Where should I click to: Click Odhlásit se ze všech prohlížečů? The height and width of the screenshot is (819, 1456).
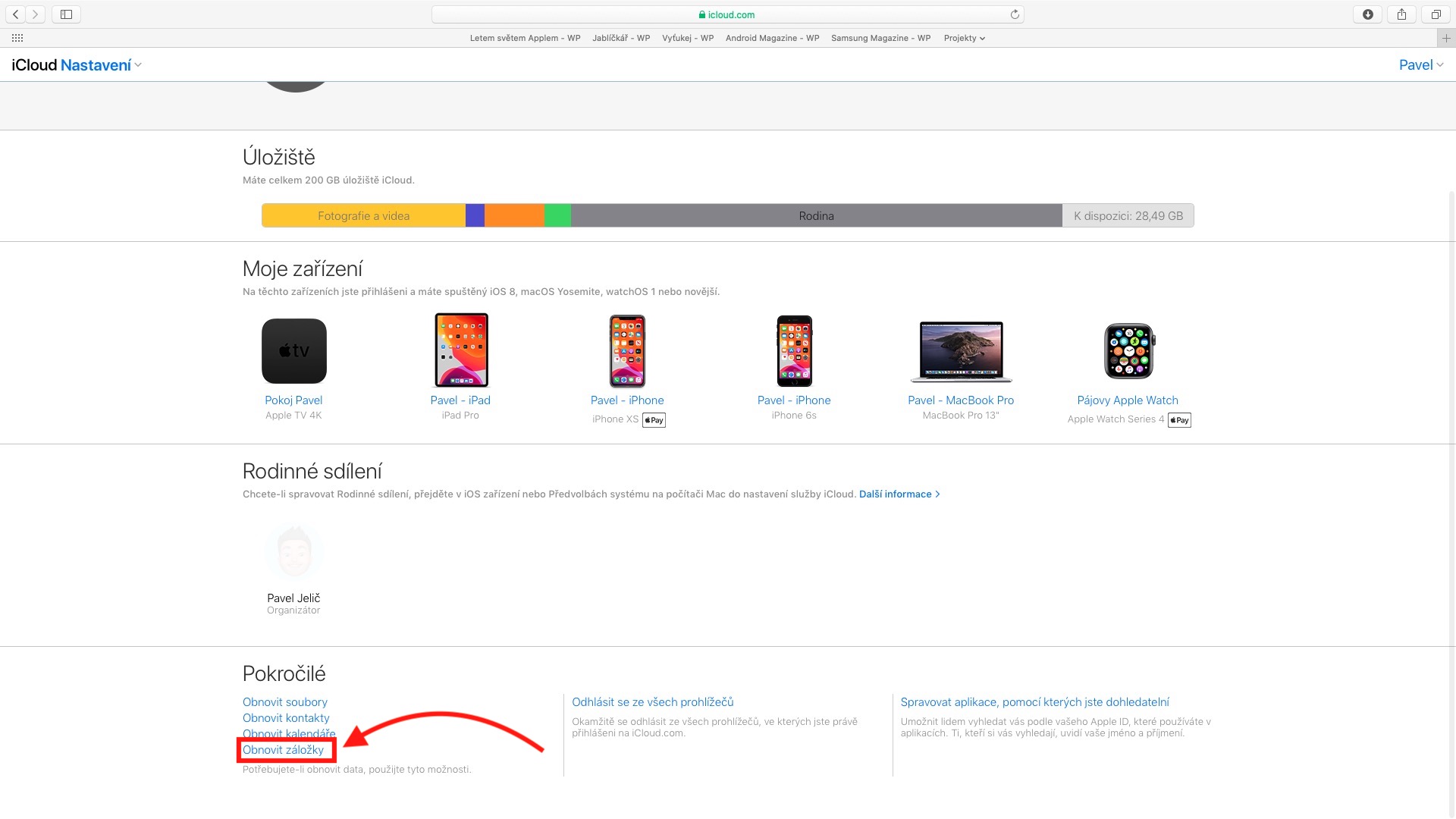(652, 702)
